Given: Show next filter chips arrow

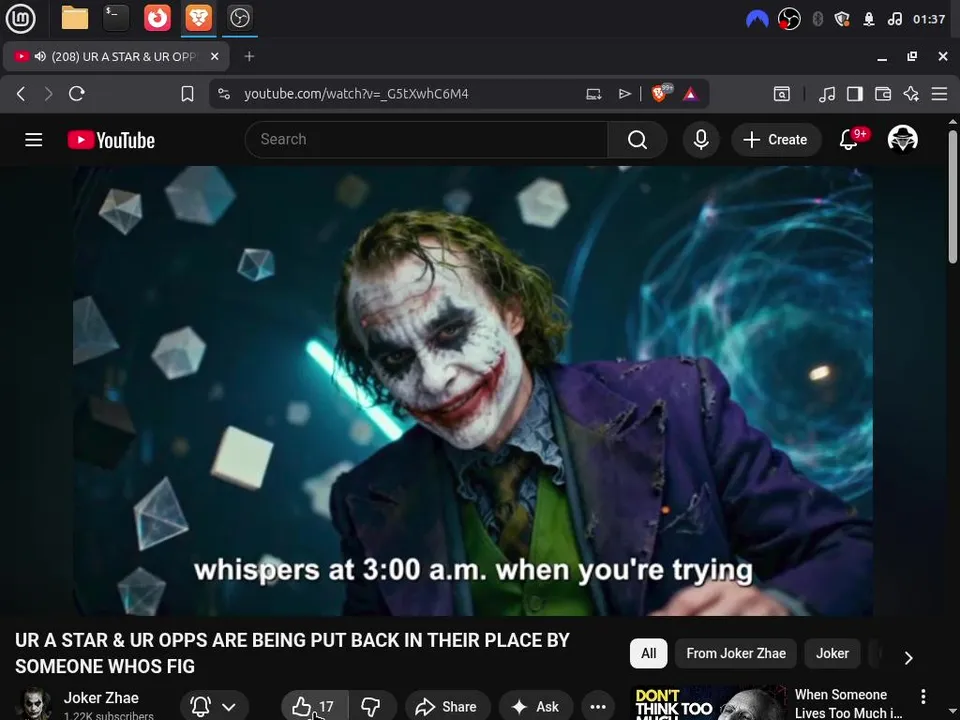Looking at the screenshot, I should [909, 658].
